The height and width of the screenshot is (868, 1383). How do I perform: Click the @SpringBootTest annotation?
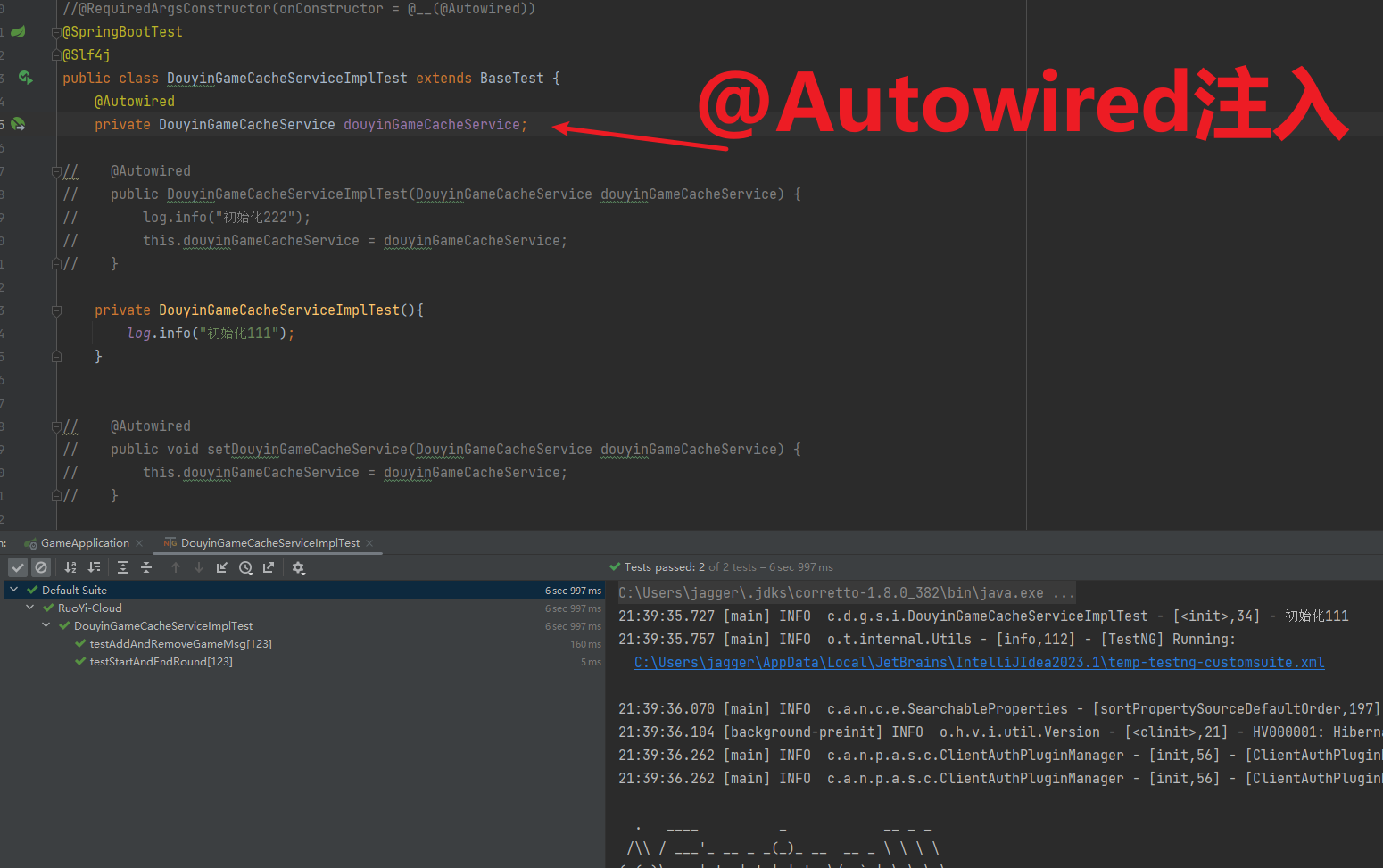pyautogui.click(x=122, y=32)
